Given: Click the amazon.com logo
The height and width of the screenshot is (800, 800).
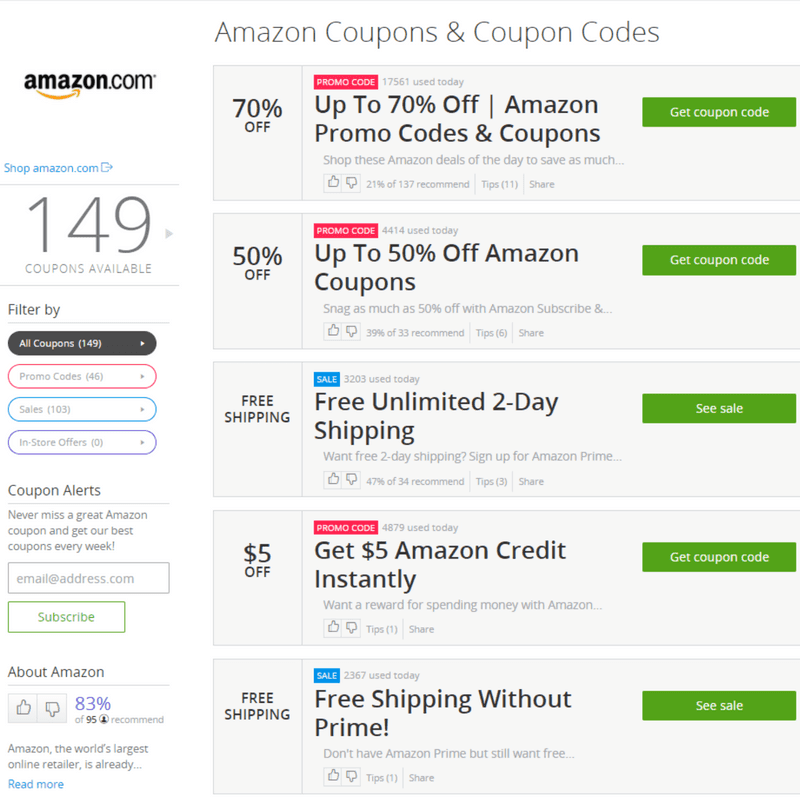Looking at the screenshot, I should click(x=89, y=85).
